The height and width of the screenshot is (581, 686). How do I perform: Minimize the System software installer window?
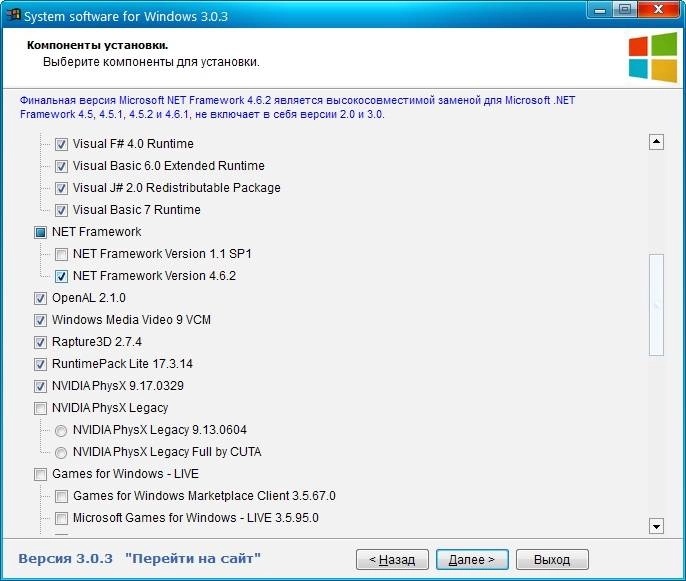600,10
